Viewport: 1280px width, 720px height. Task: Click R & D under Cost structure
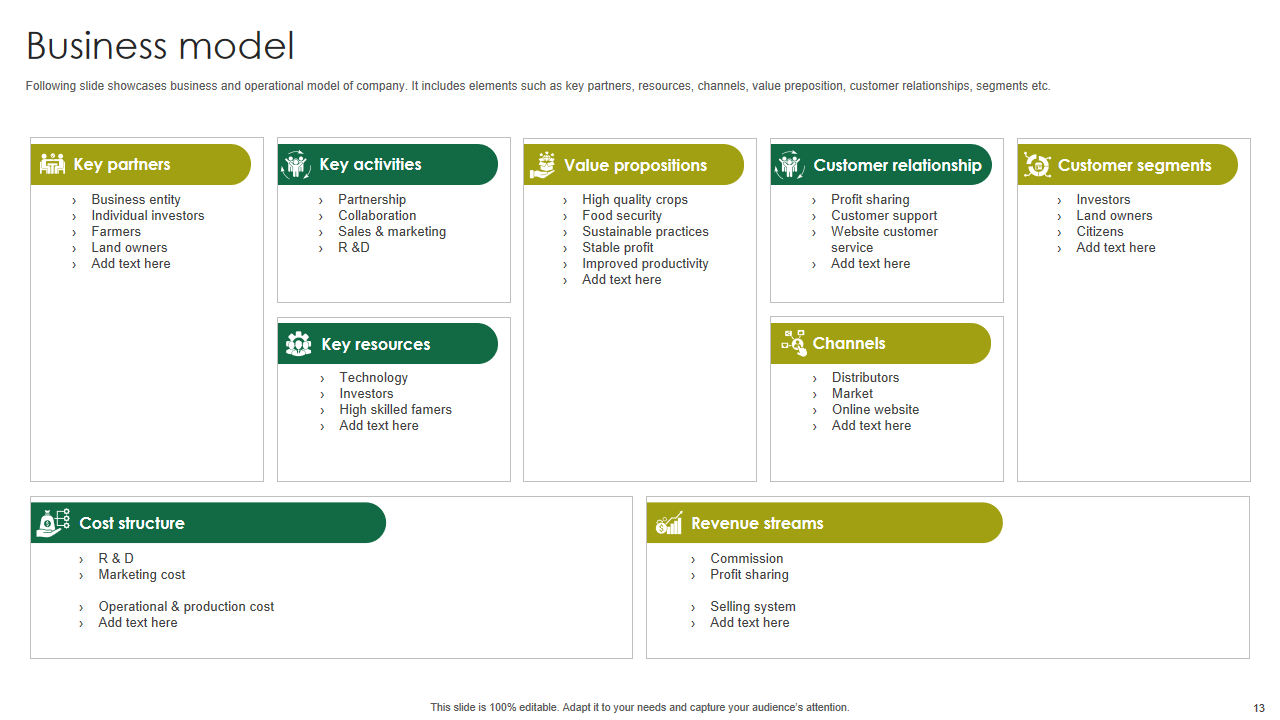[x=116, y=559]
